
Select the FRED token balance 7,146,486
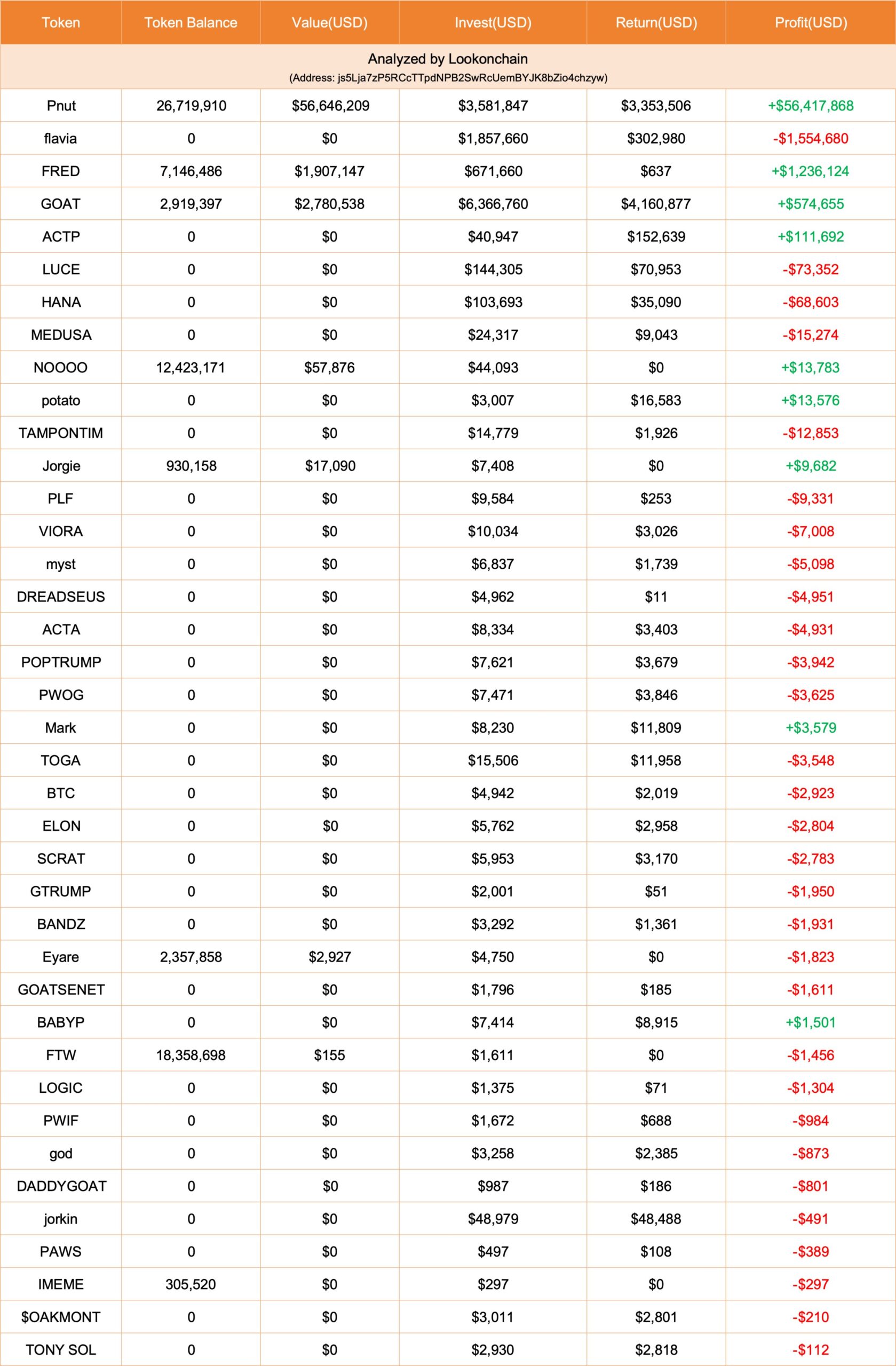[191, 171]
